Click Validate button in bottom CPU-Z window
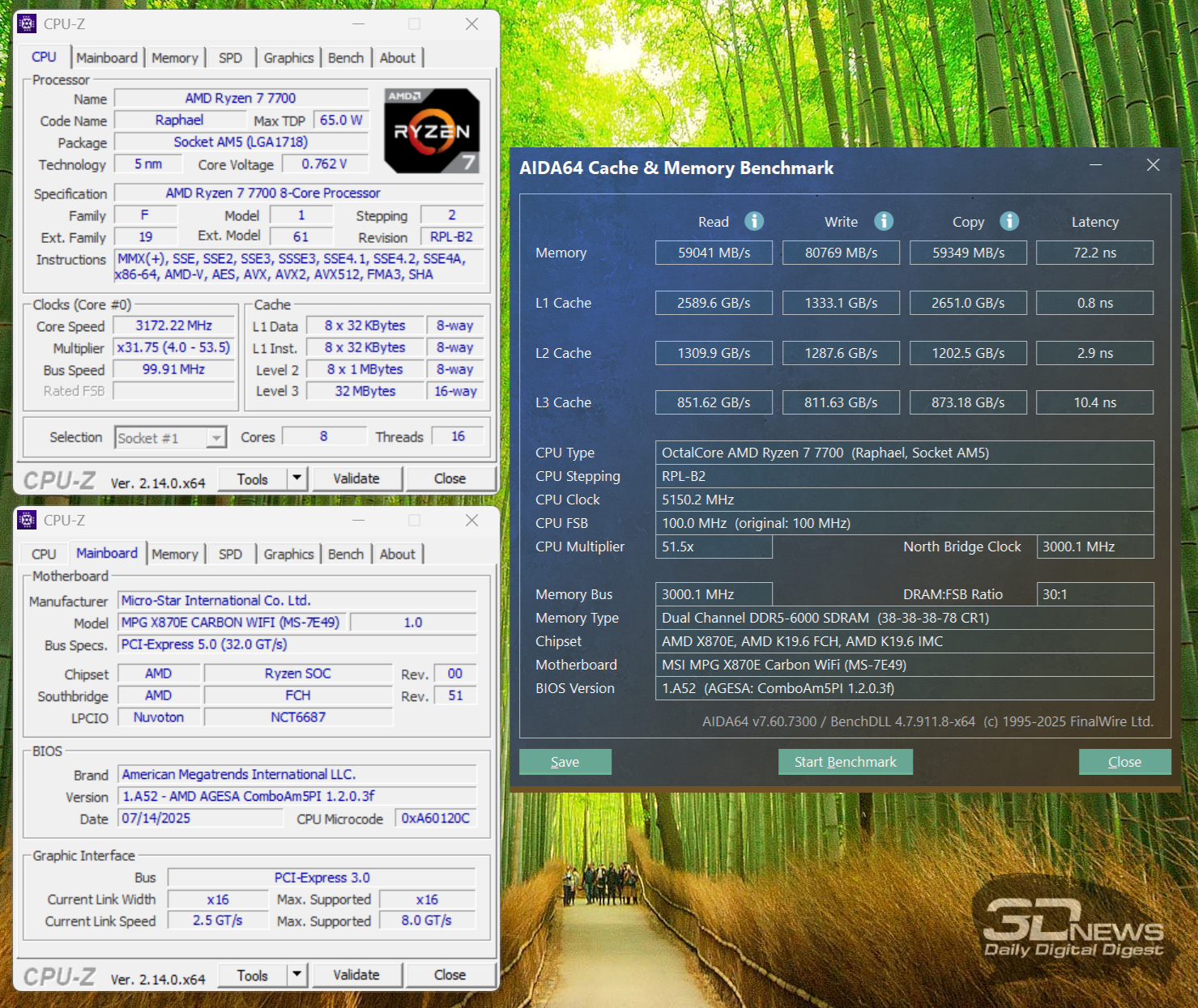This screenshot has height=1008, width=1198. tap(356, 975)
